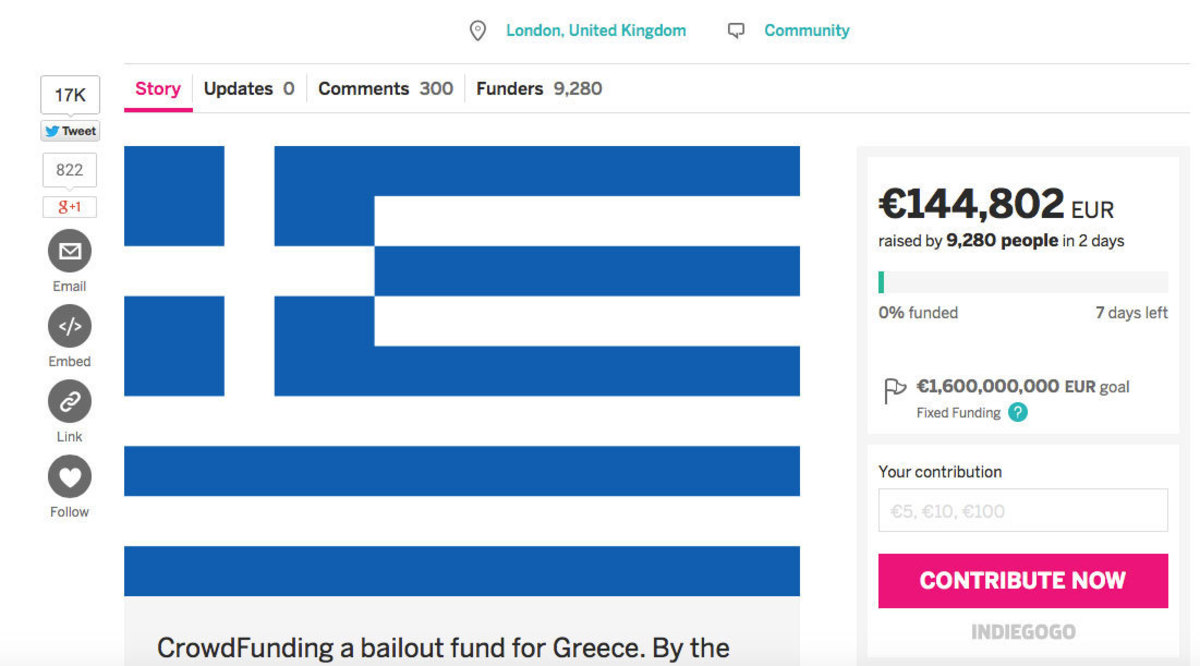Follow the campaign heart icon
Image resolution: width=1200 pixels, height=666 pixels.
click(x=70, y=477)
